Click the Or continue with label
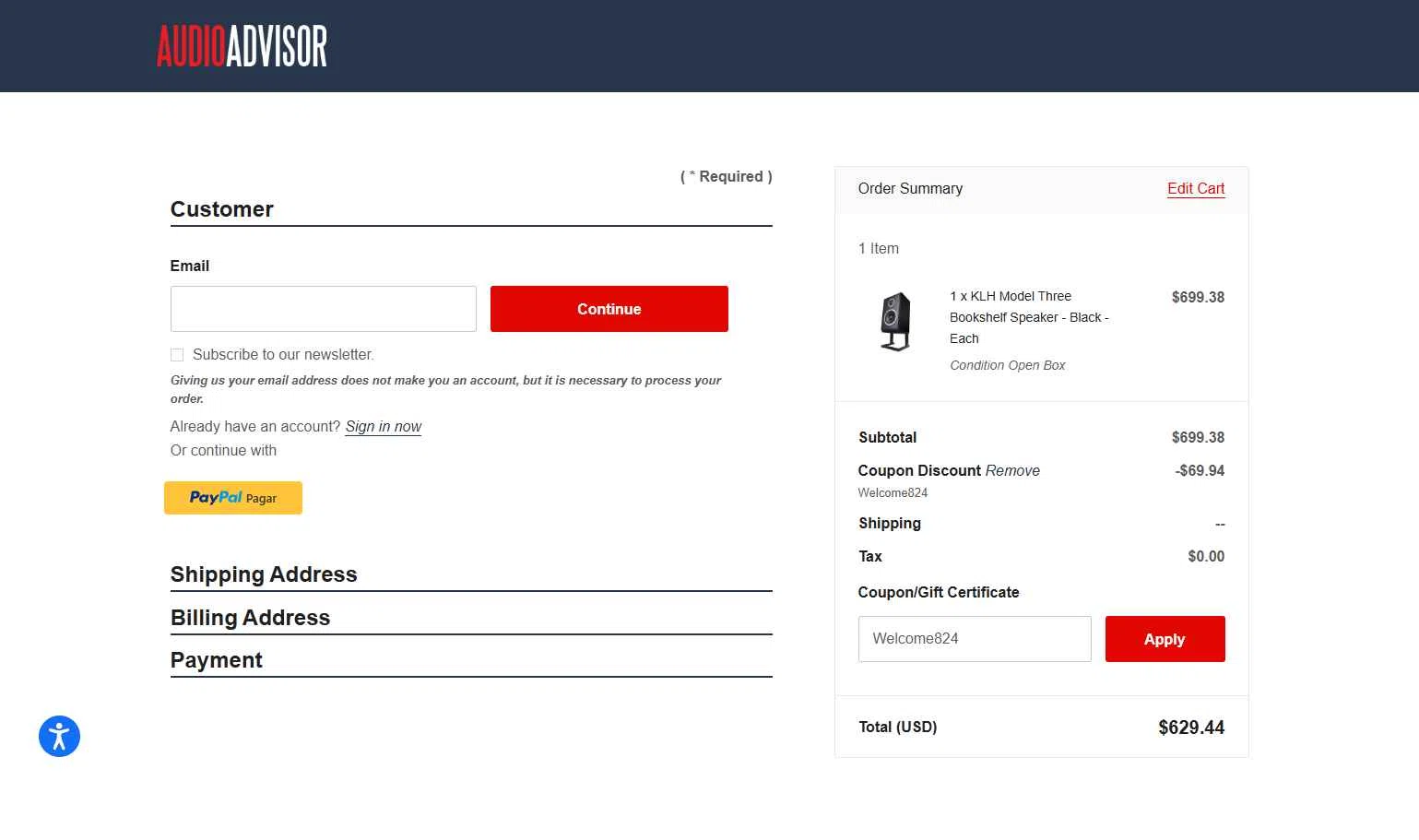Viewport: 1419px width, 840px height. click(223, 450)
